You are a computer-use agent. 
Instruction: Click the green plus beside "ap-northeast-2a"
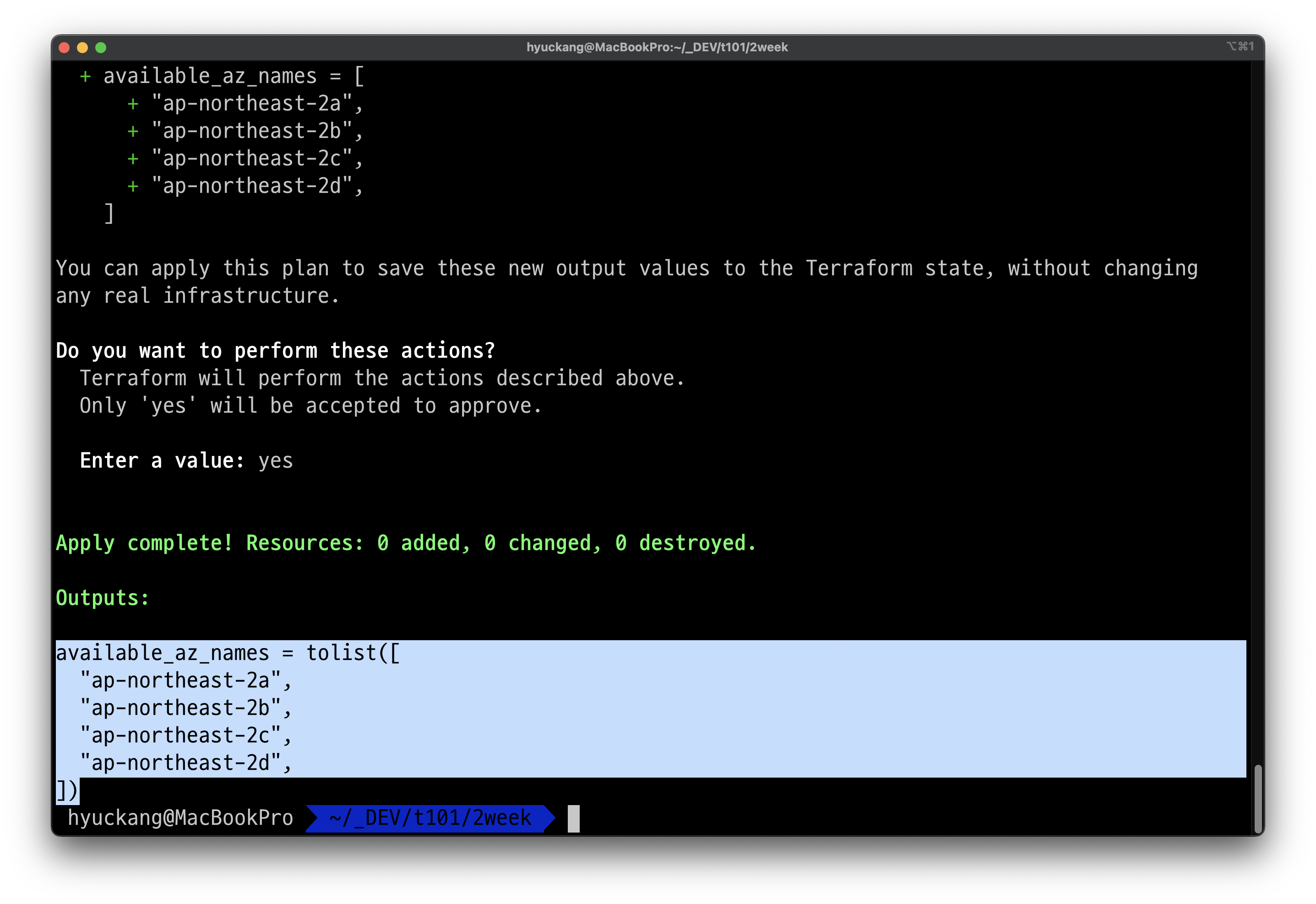(x=133, y=104)
